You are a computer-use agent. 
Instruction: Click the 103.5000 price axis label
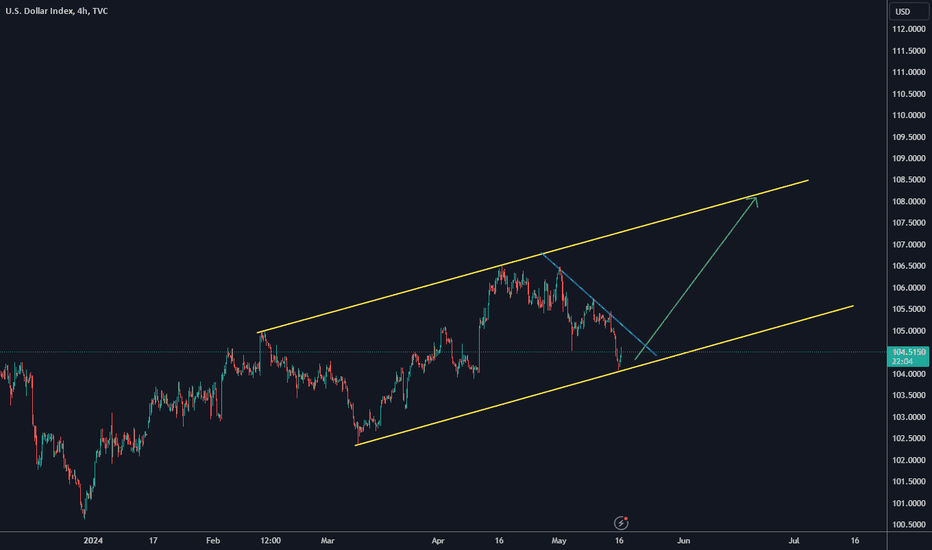pyautogui.click(x=909, y=395)
